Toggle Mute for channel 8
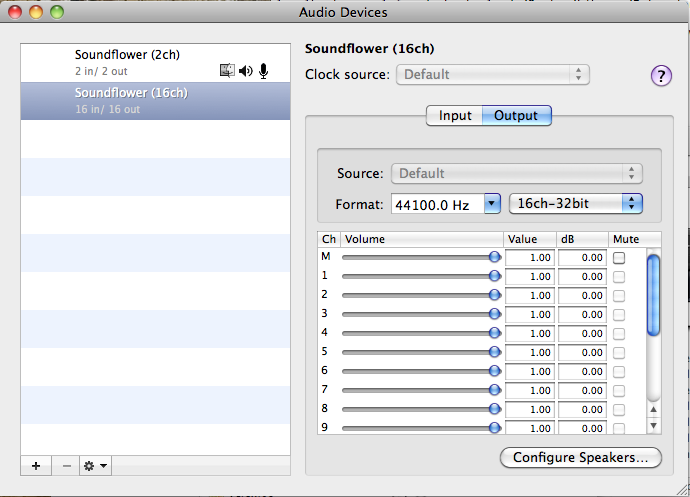This screenshot has height=497, width=690. coord(619,409)
